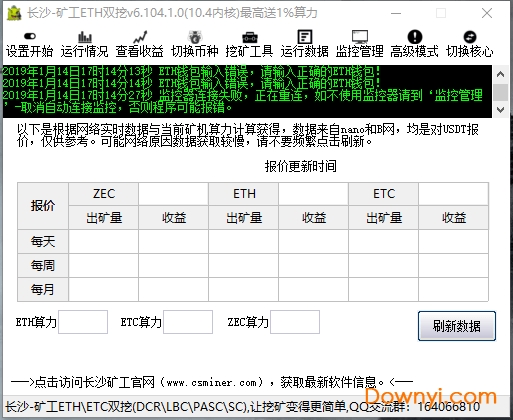Visit the www.csminer.com official site link
513x420 pixels.
tap(212, 382)
